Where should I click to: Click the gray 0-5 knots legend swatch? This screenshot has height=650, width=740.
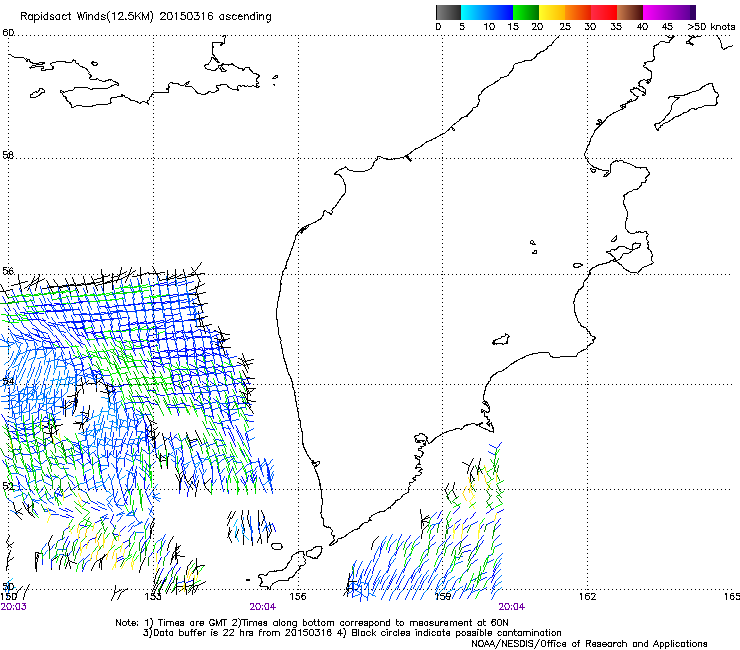(x=448, y=12)
